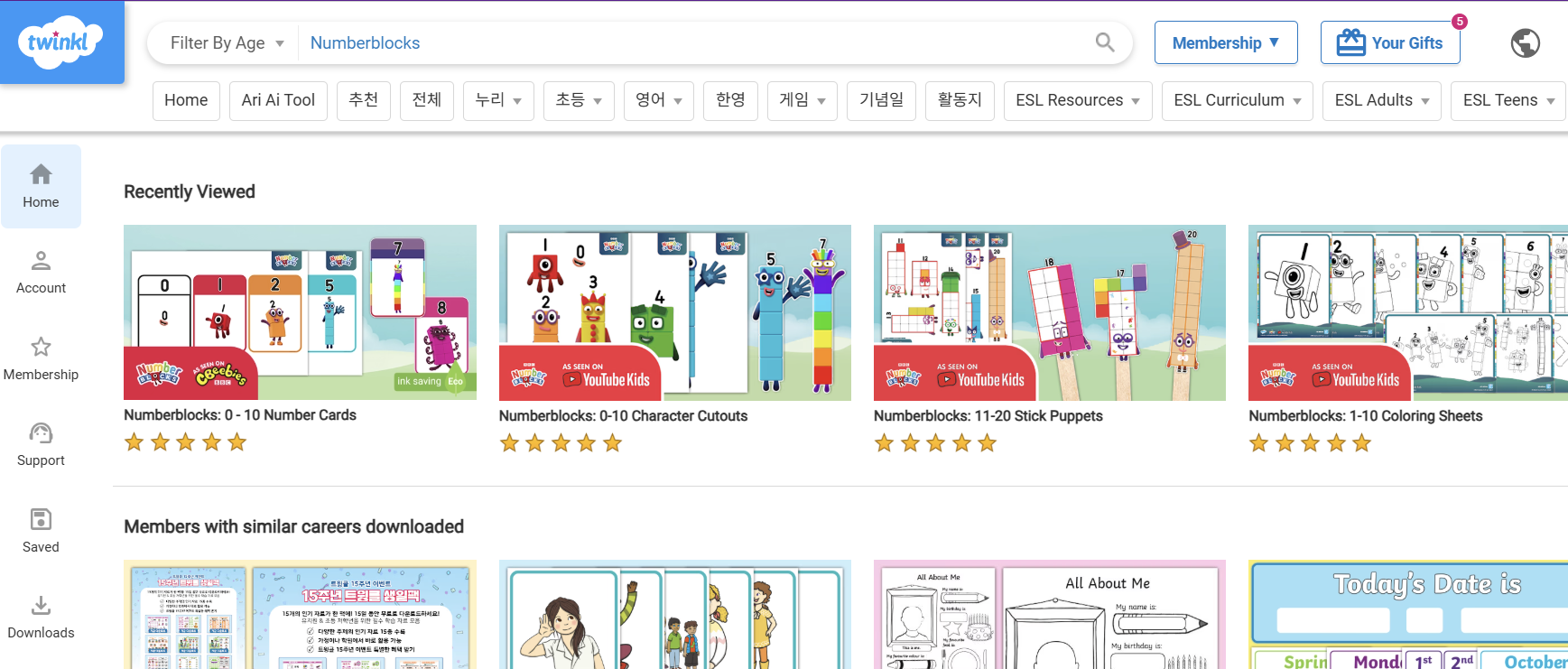Expand the ESL Teens menu

[x=1508, y=100]
